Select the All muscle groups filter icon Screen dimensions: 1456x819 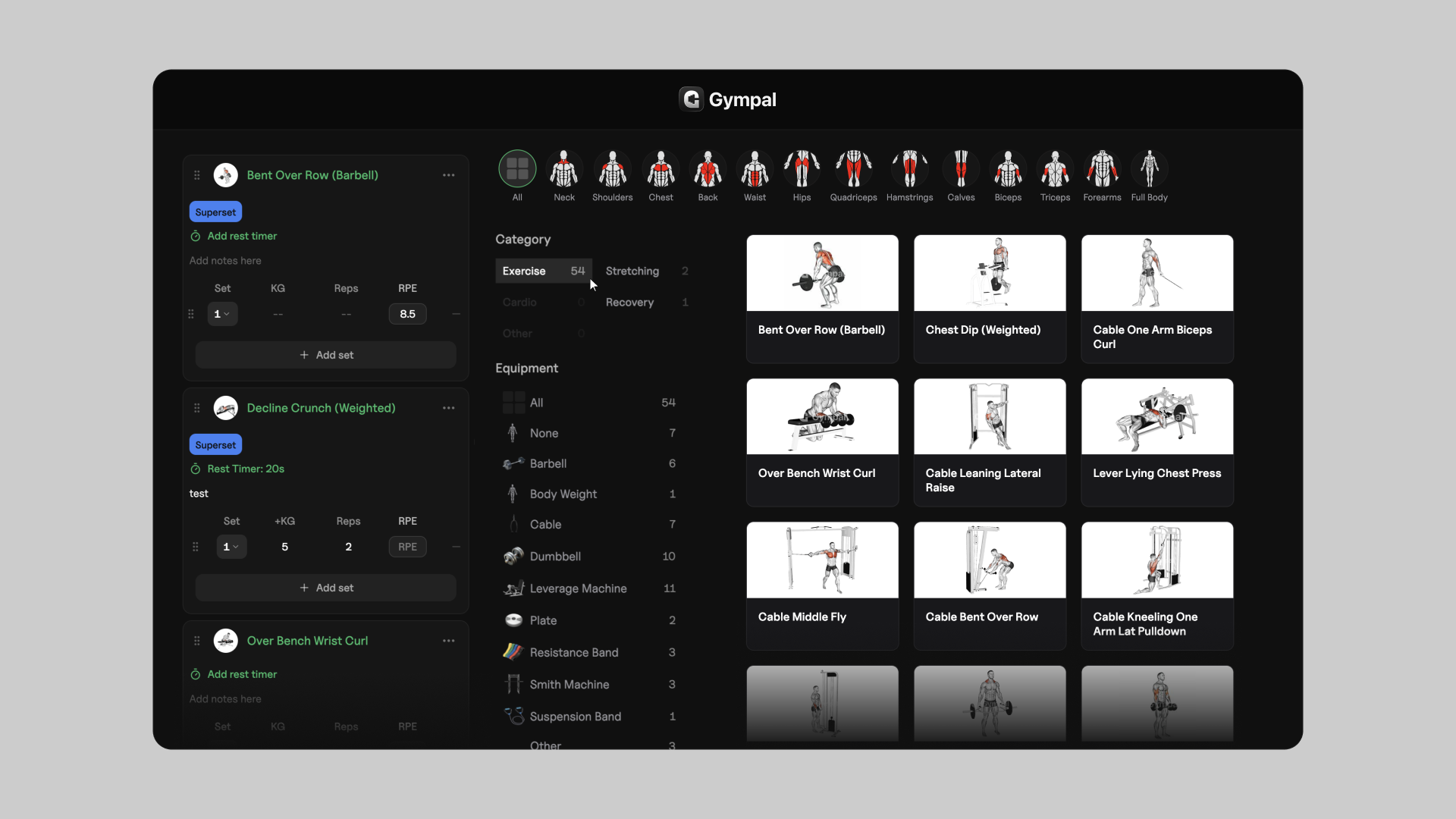(x=517, y=168)
